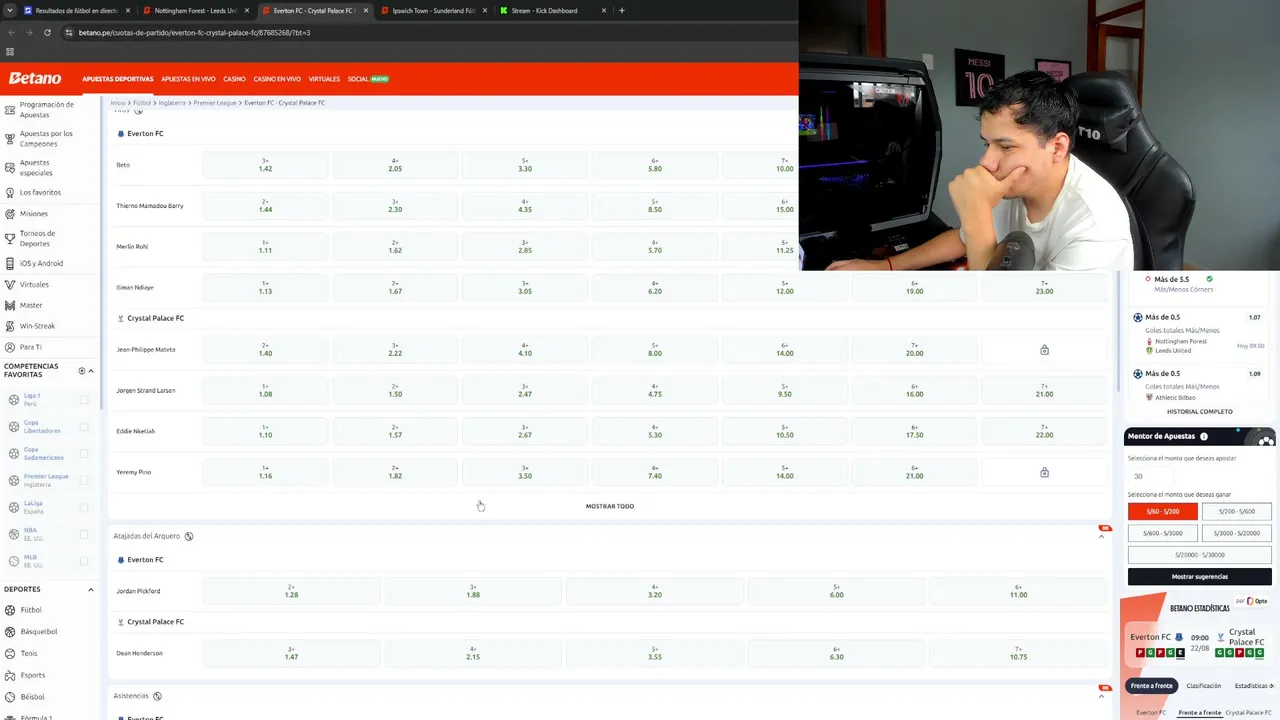
Task: Toggle the Copa Sudamericana checkbox
Action: point(84,454)
